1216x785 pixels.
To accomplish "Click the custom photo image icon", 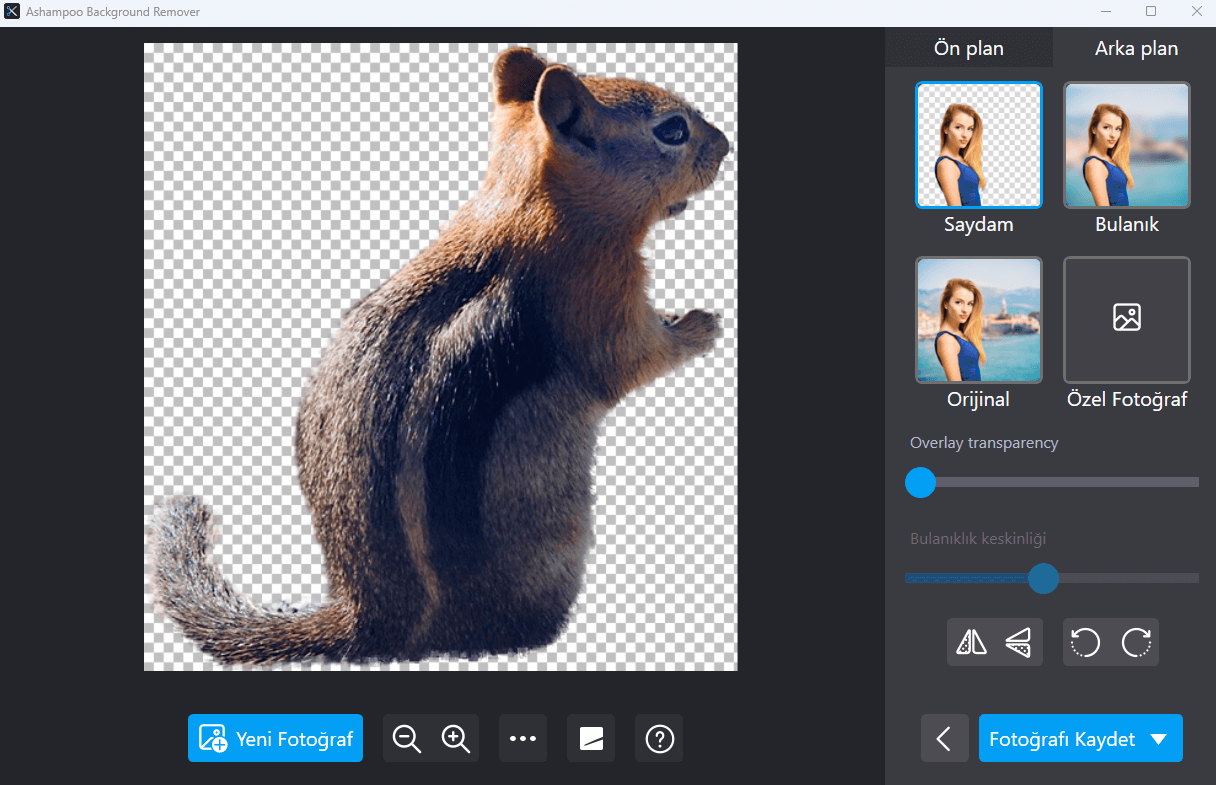I will pos(1127,318).
